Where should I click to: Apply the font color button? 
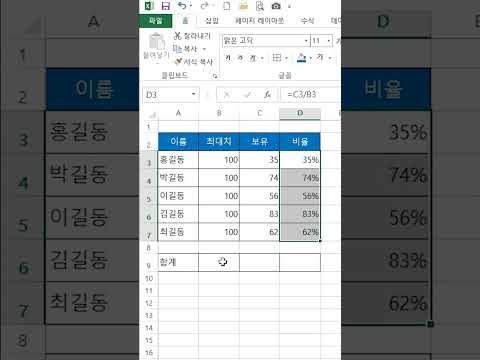[320, 58]
